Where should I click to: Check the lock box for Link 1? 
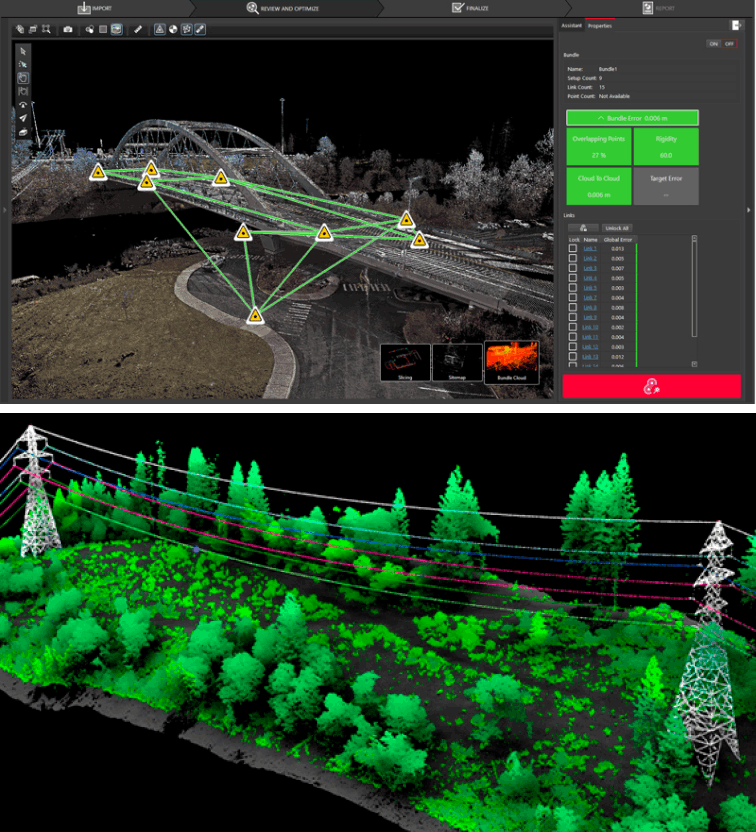[x=573, y=248]
